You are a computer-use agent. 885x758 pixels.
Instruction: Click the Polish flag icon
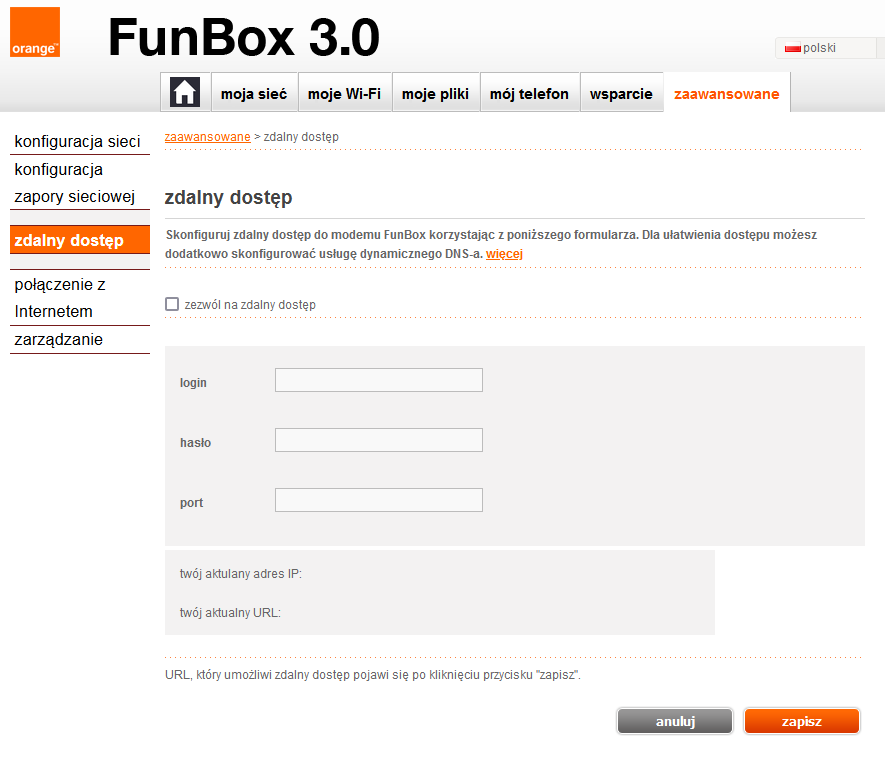(x=793, y=48)
